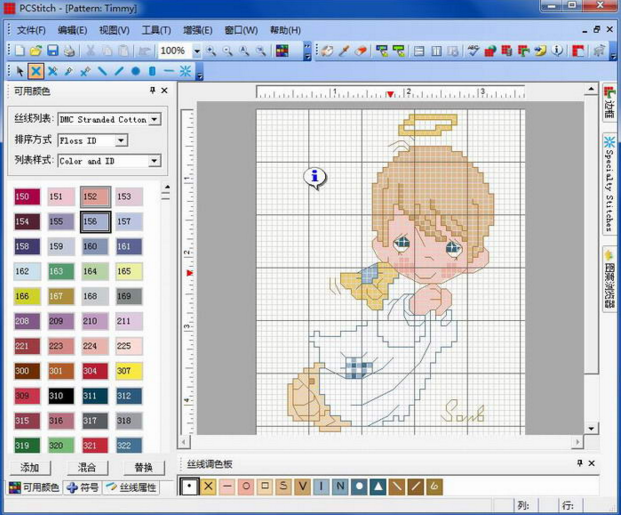Viewport: 623px width, 516px height.
Task: Save the pattern with the floppy disk icon
Action: pos(53,50)
